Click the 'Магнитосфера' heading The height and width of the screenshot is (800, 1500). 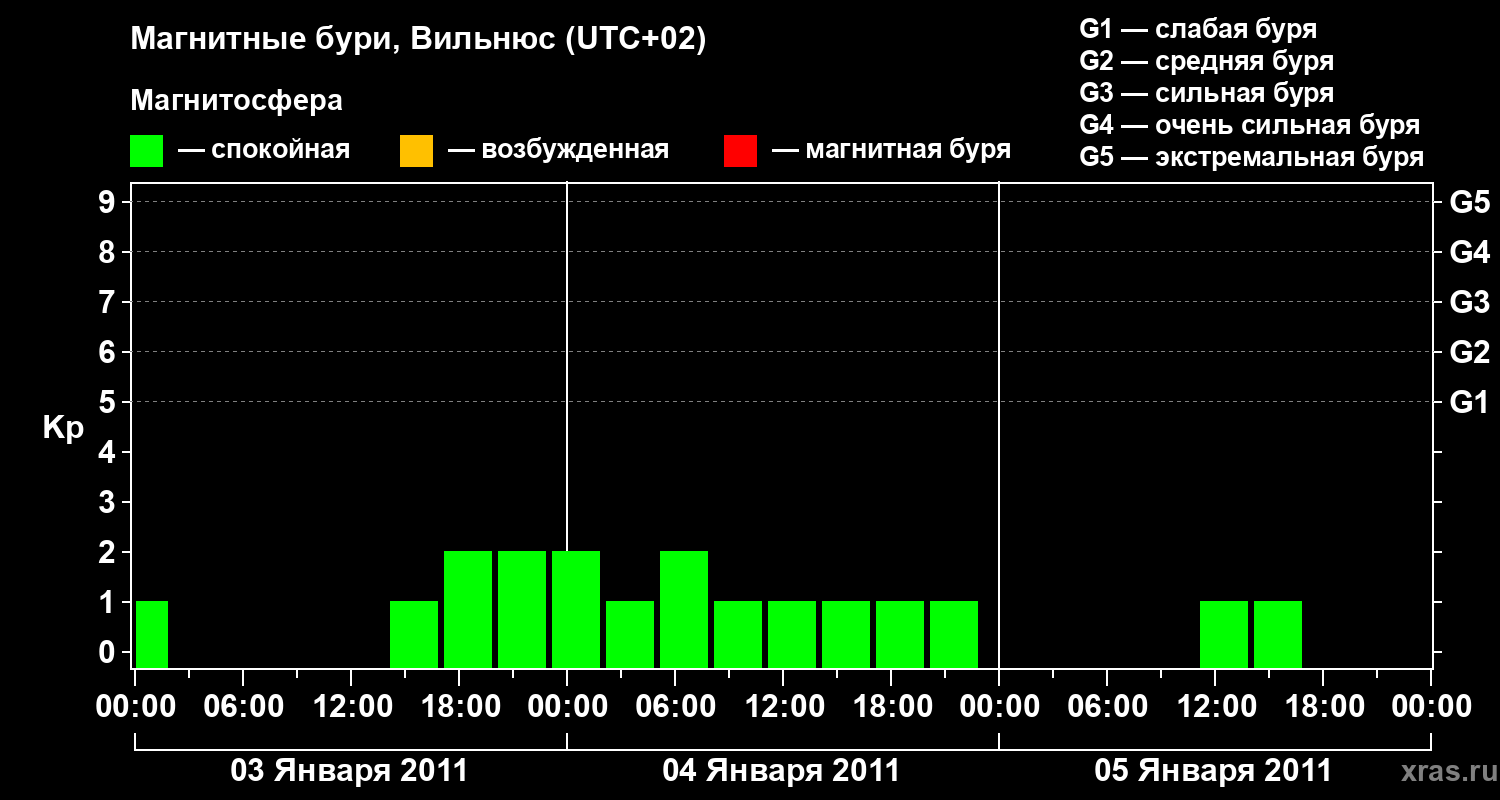pyautogui.click(x=237, y=101)
